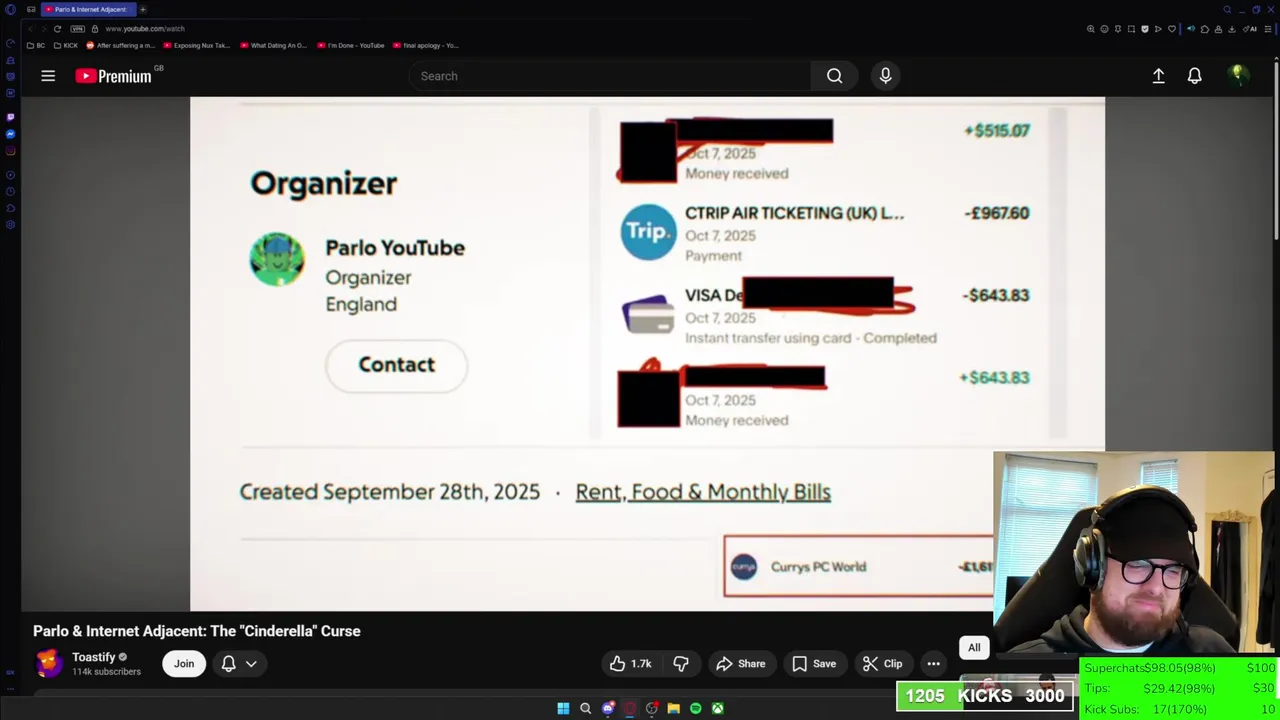Open the ad blocker shield icon
Screen dimensions: 1280x720
coord(1145,29)
